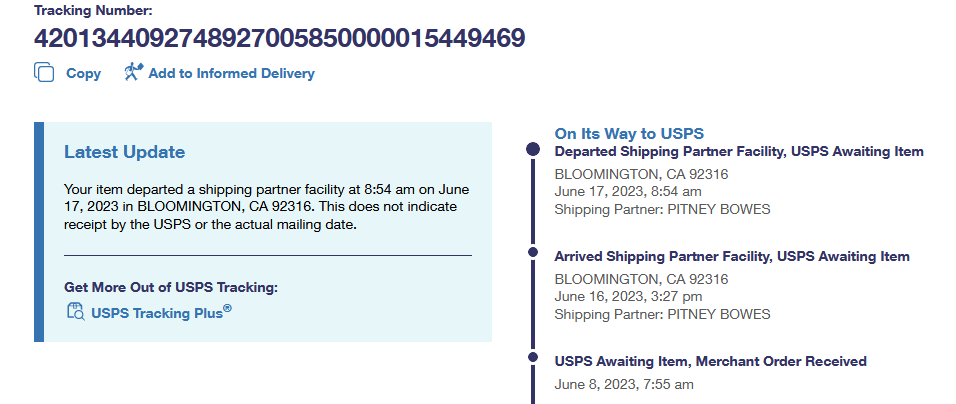Click the Latest Update heading
Image resolution: width=956 pixels, height=404 pixels.
click(x=124, y=152)
